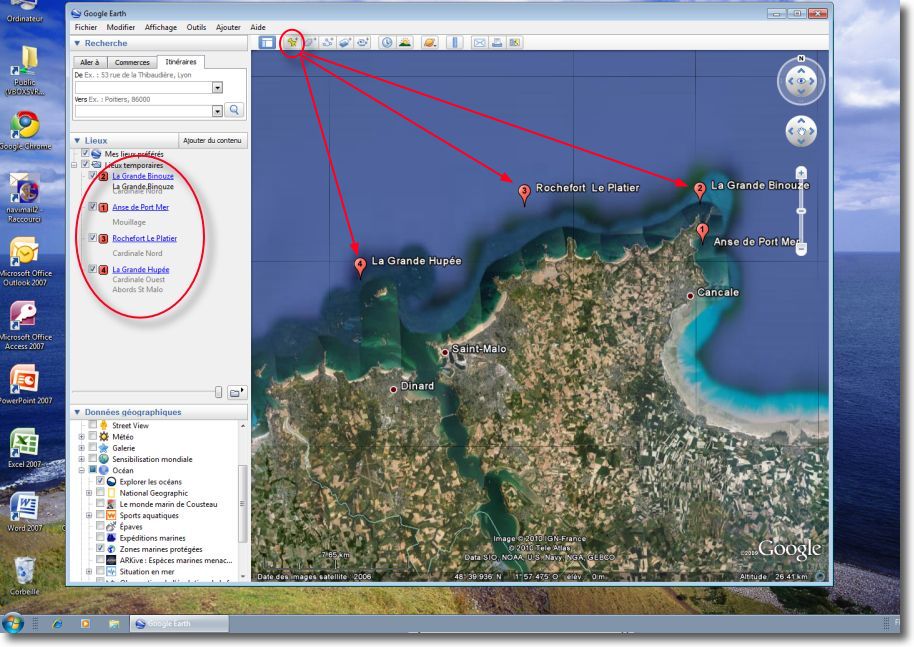The height and width of the screenshot is (647, 914).
Task: Enable the Street View layer checkbox
Action: tap(93, 425)
